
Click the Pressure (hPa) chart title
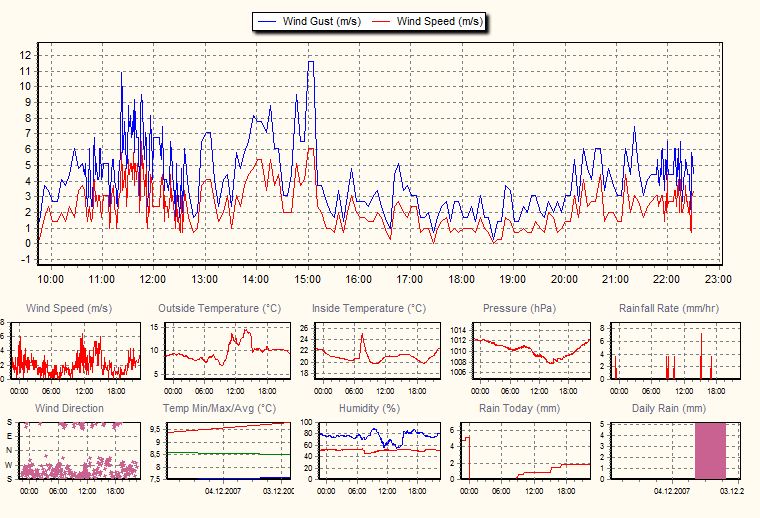pyautogui.click(x=517, y=308)
